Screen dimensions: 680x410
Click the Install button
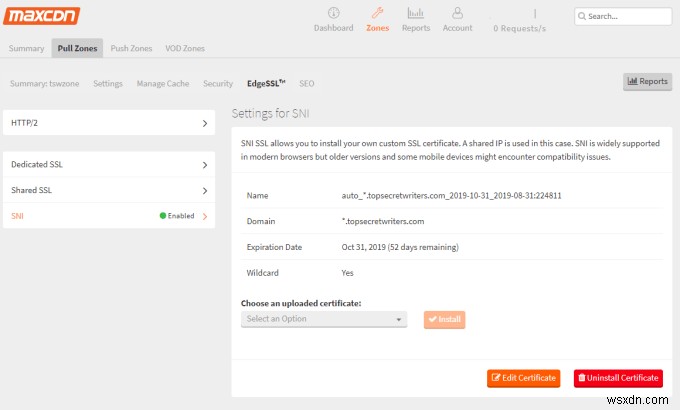(444, 319)
